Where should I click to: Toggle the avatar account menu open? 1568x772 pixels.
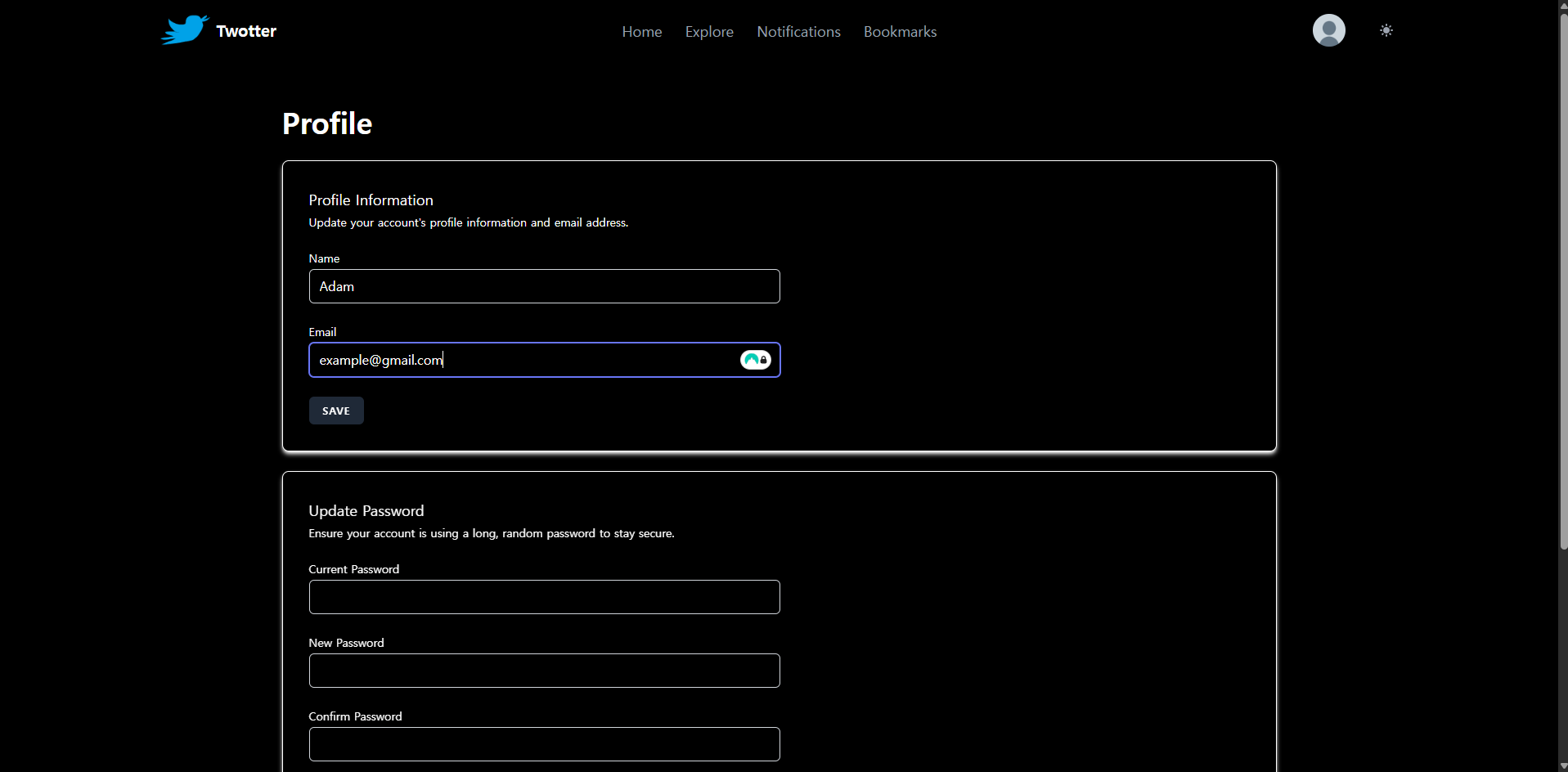click(1328, 30)
